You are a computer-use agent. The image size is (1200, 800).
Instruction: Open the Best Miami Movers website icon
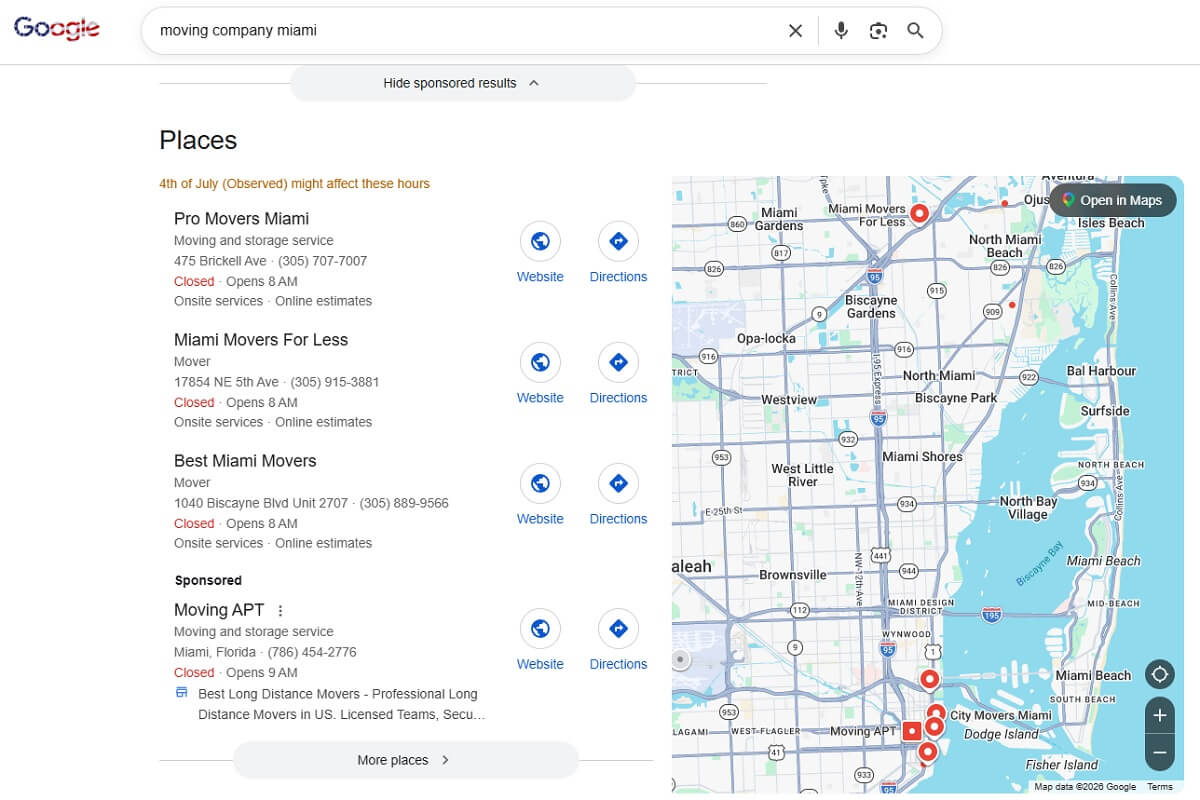click(x=540, y=483)
